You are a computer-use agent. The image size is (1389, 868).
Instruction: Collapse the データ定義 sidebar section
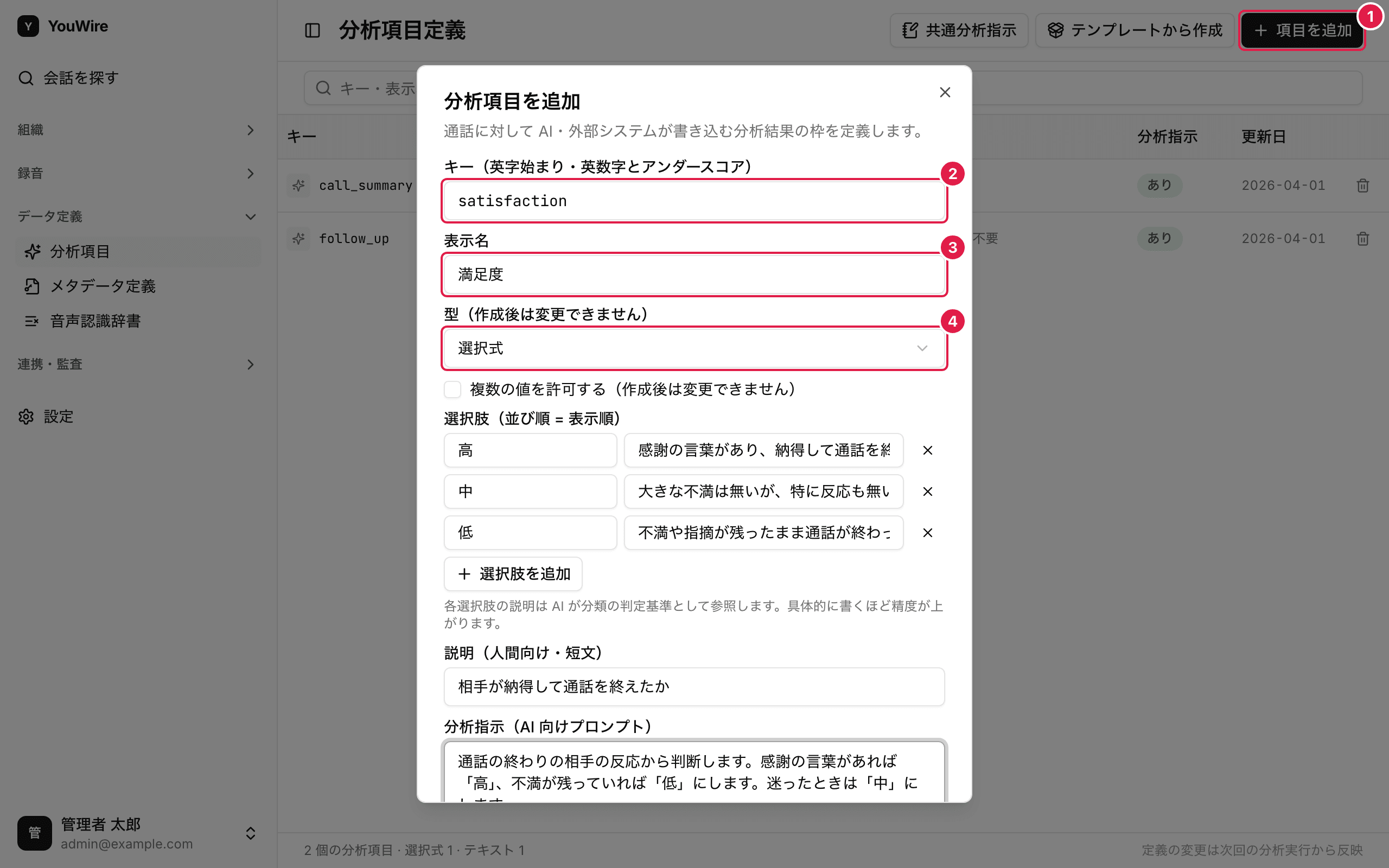click(138, 217)
